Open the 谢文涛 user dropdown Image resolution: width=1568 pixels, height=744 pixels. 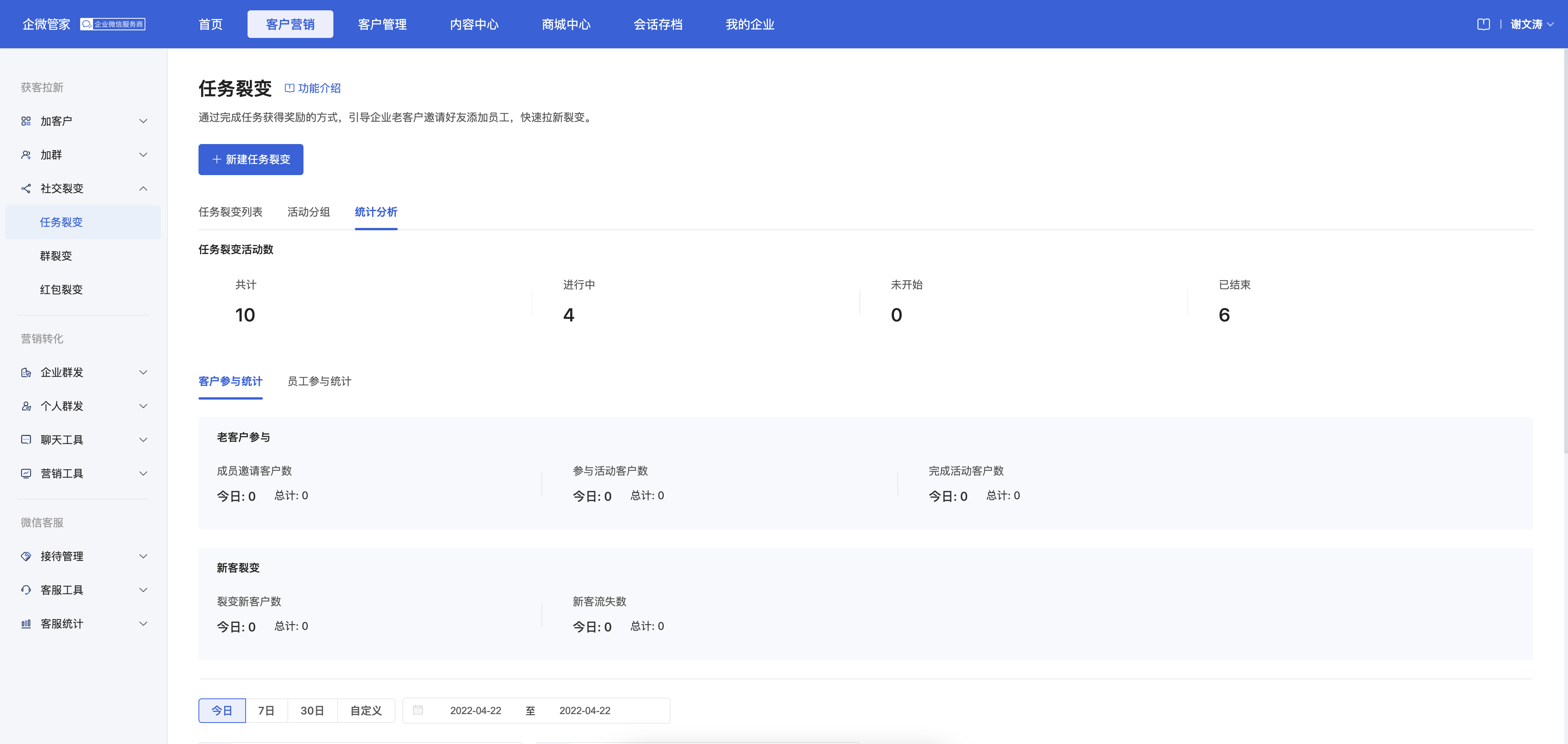(1532, 25)
